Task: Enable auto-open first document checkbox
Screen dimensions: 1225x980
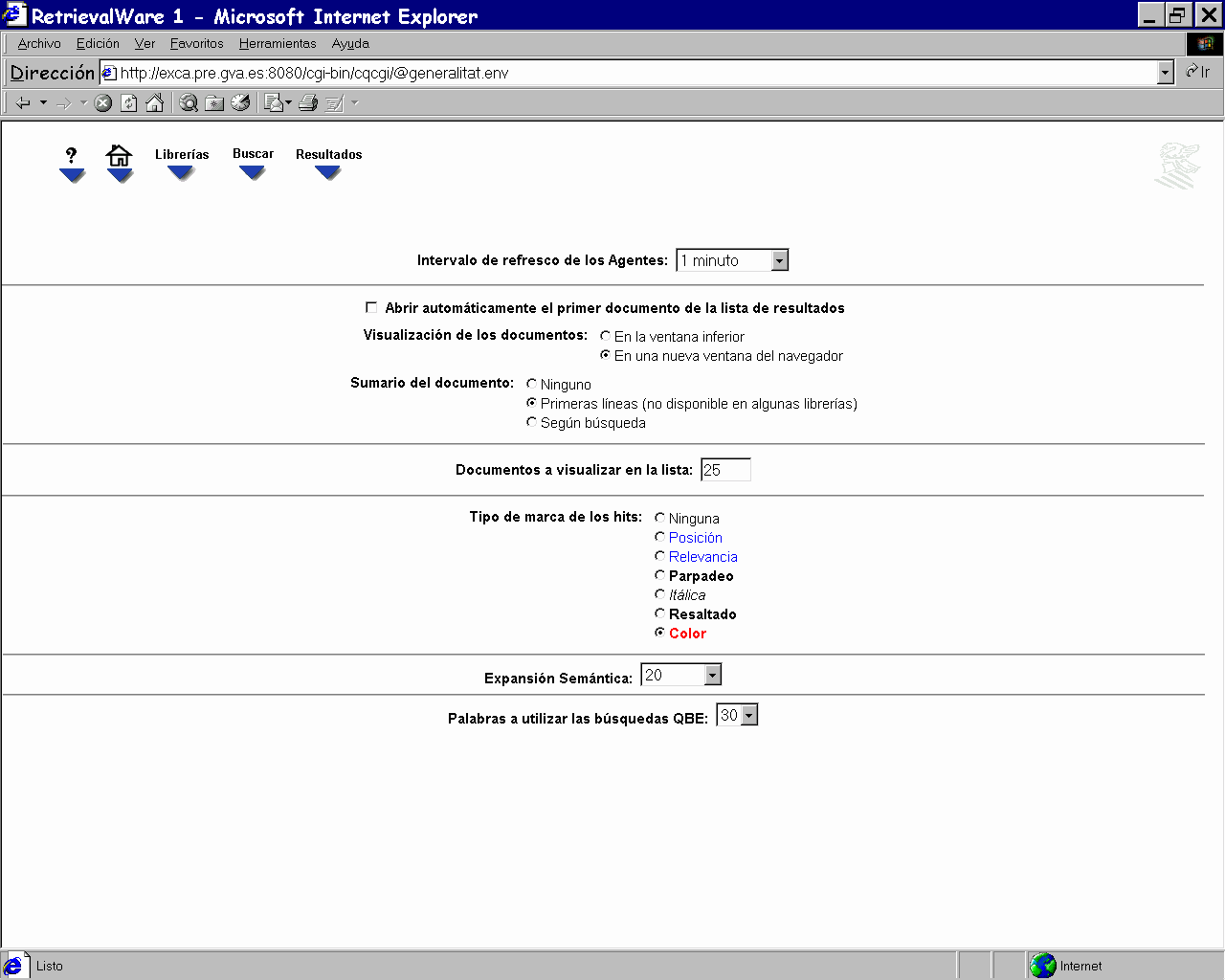Action: pyautogui.click(x=371, y=307)
